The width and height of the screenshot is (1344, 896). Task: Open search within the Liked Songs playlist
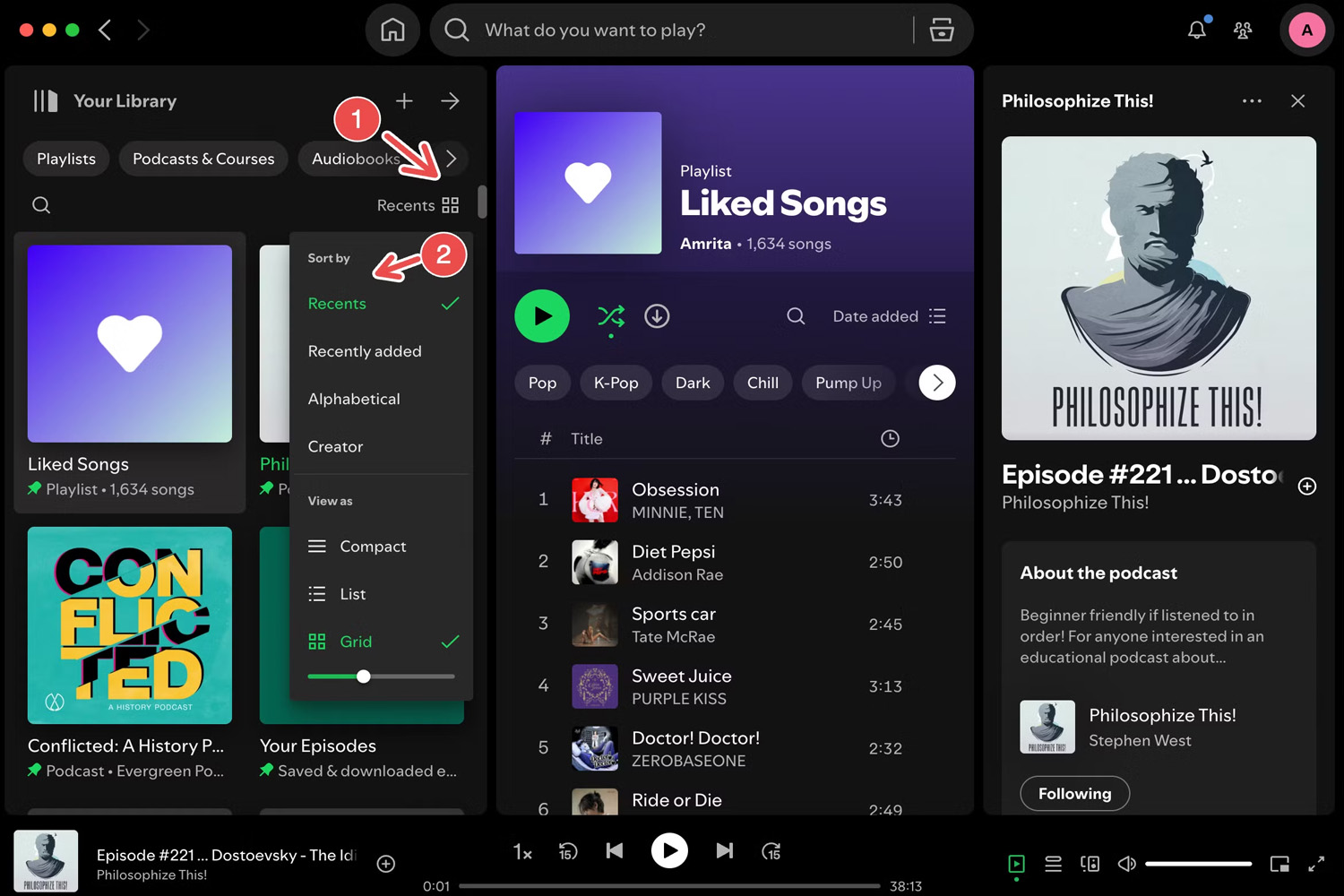(x=795, y=315)
